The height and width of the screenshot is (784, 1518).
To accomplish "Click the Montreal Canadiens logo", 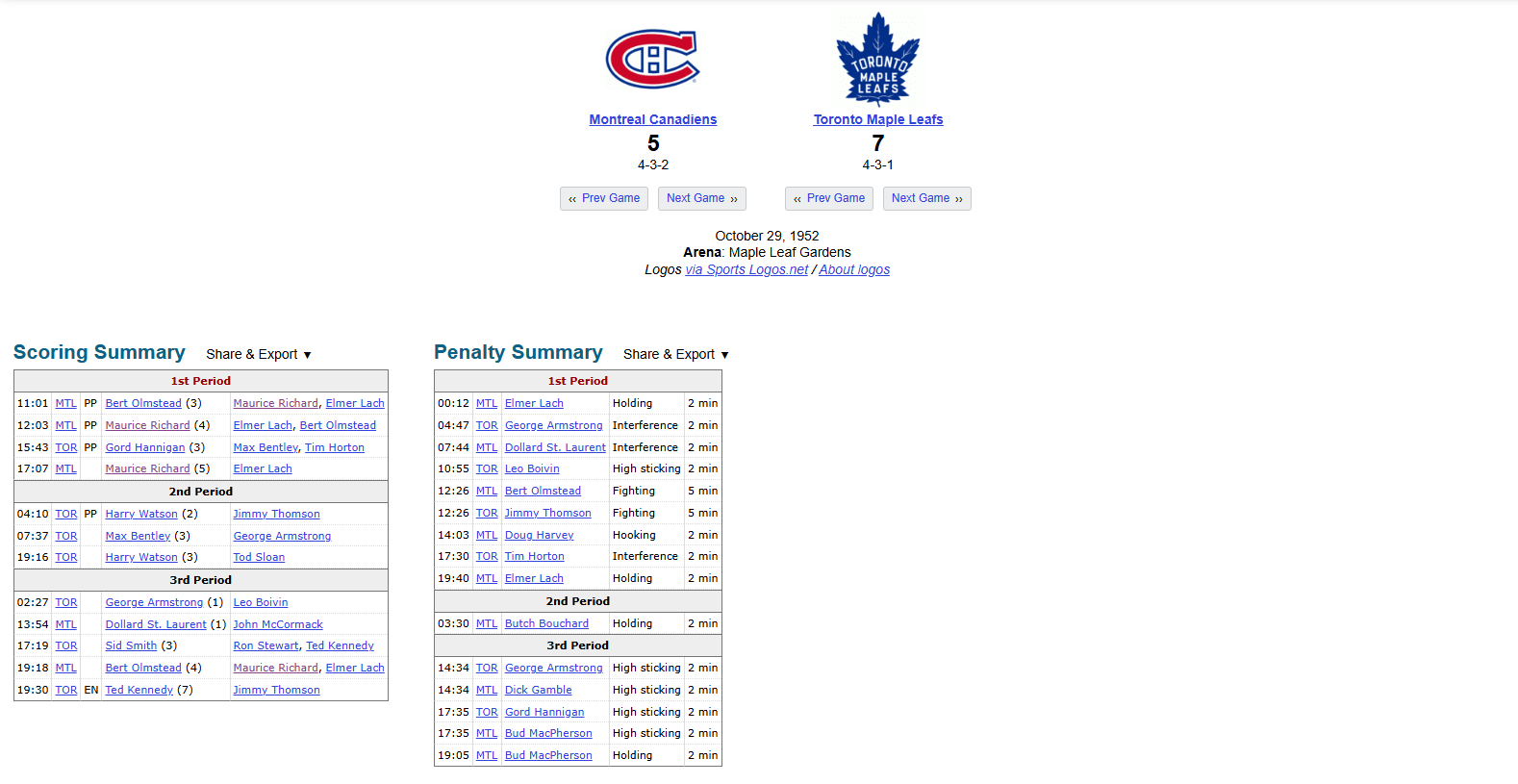I will click(652, 59).
